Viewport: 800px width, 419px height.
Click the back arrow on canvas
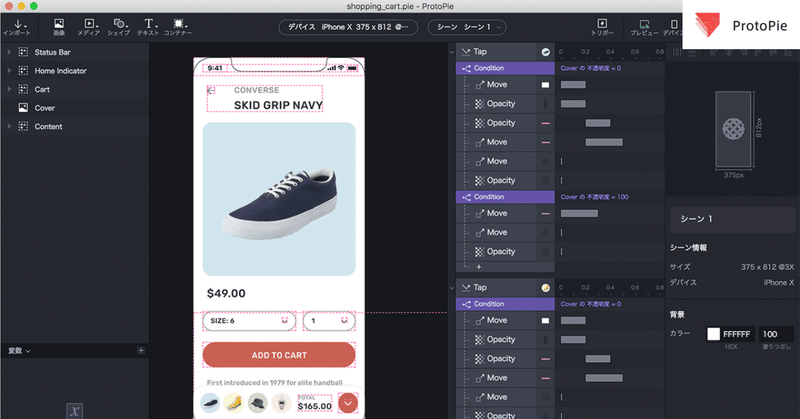point(211,91)
